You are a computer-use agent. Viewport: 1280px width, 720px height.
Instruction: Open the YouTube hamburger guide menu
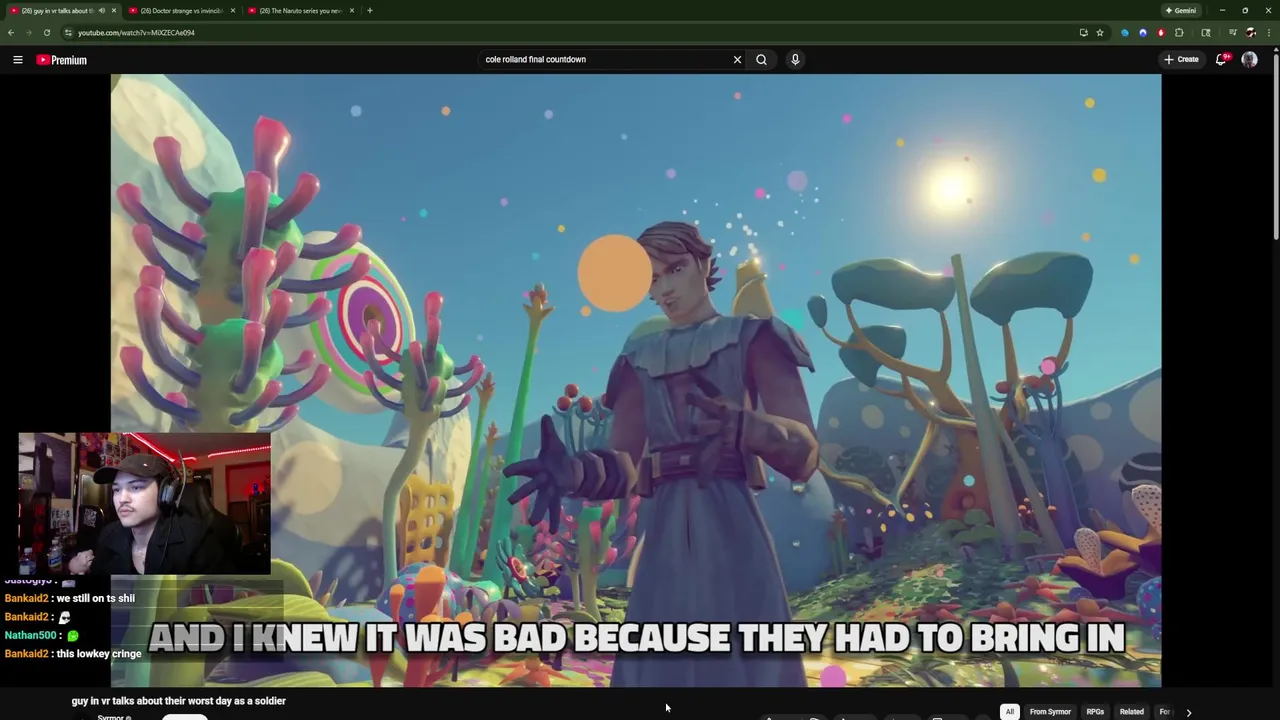click(x=17, y=60)
